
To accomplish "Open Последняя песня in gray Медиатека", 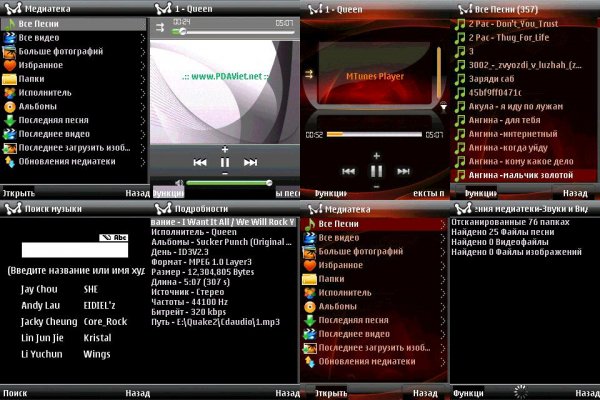I will 73,120.
